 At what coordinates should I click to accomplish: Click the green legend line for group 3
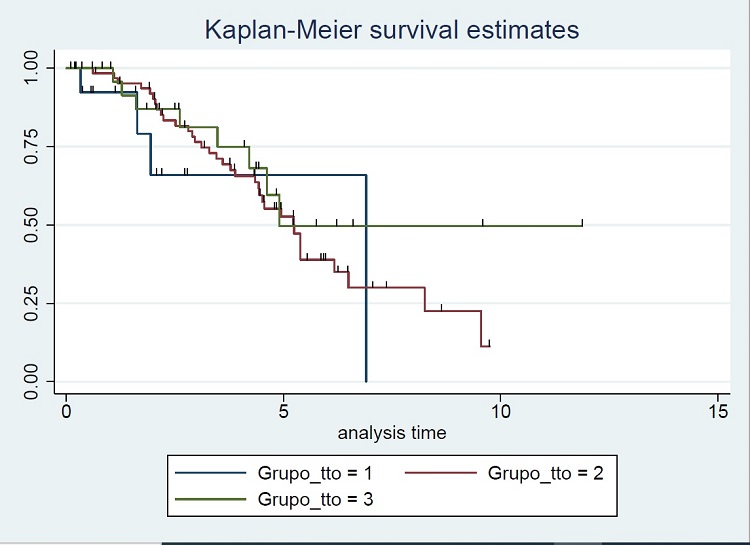coord(211,497)
